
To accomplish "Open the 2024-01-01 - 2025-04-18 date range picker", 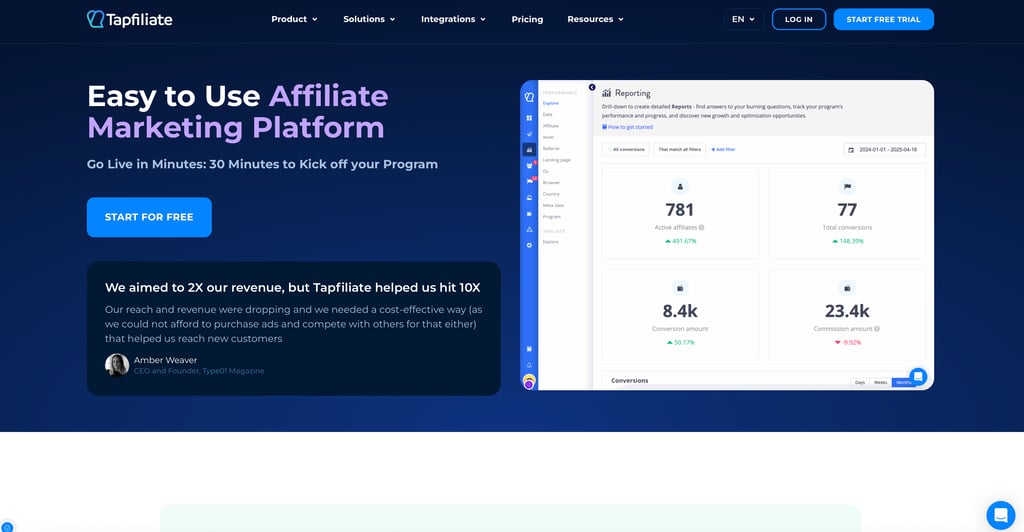I will pyautogui.click(x=884, y=149).
